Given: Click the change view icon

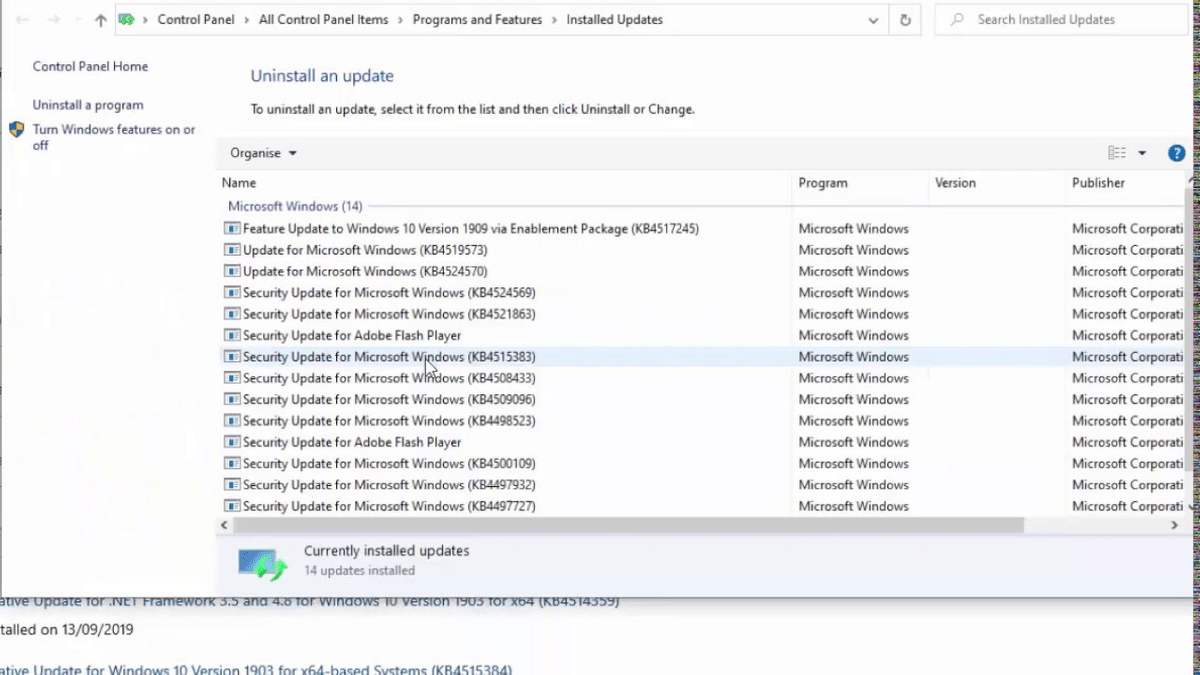Looking at the screenshot, I should [1117, 153].
